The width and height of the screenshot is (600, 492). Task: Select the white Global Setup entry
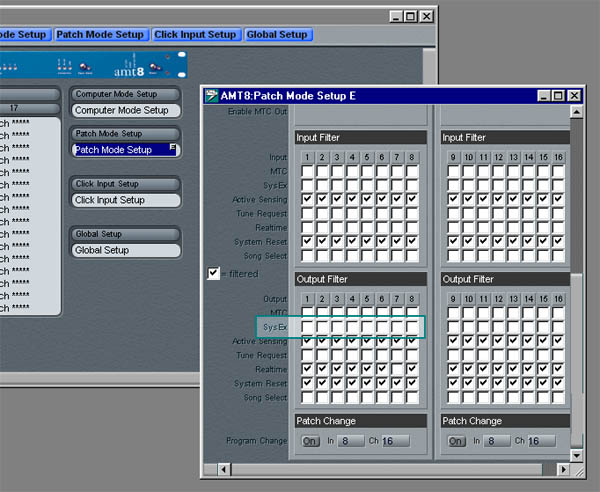coord(126,250)
